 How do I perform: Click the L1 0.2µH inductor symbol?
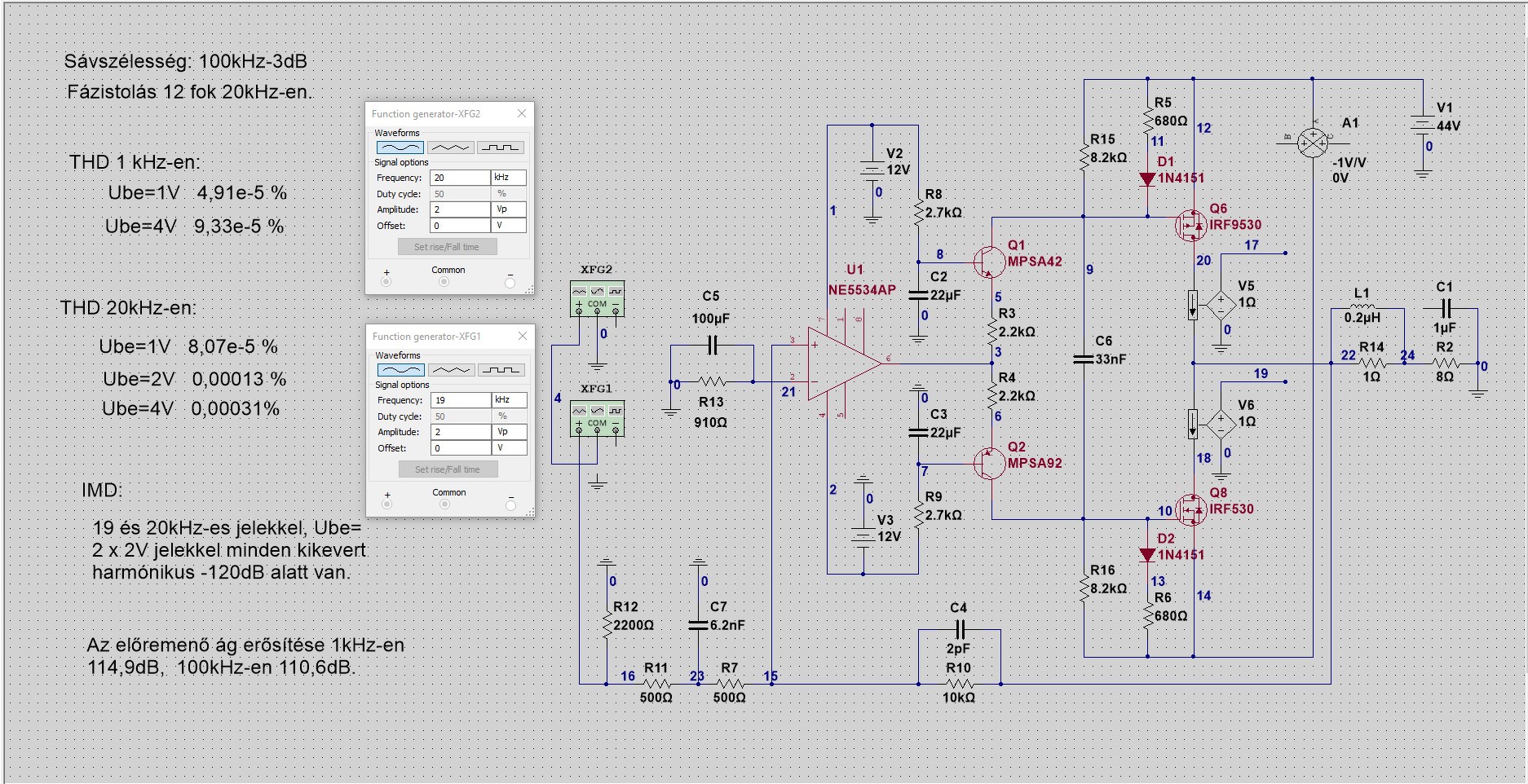1362,308
